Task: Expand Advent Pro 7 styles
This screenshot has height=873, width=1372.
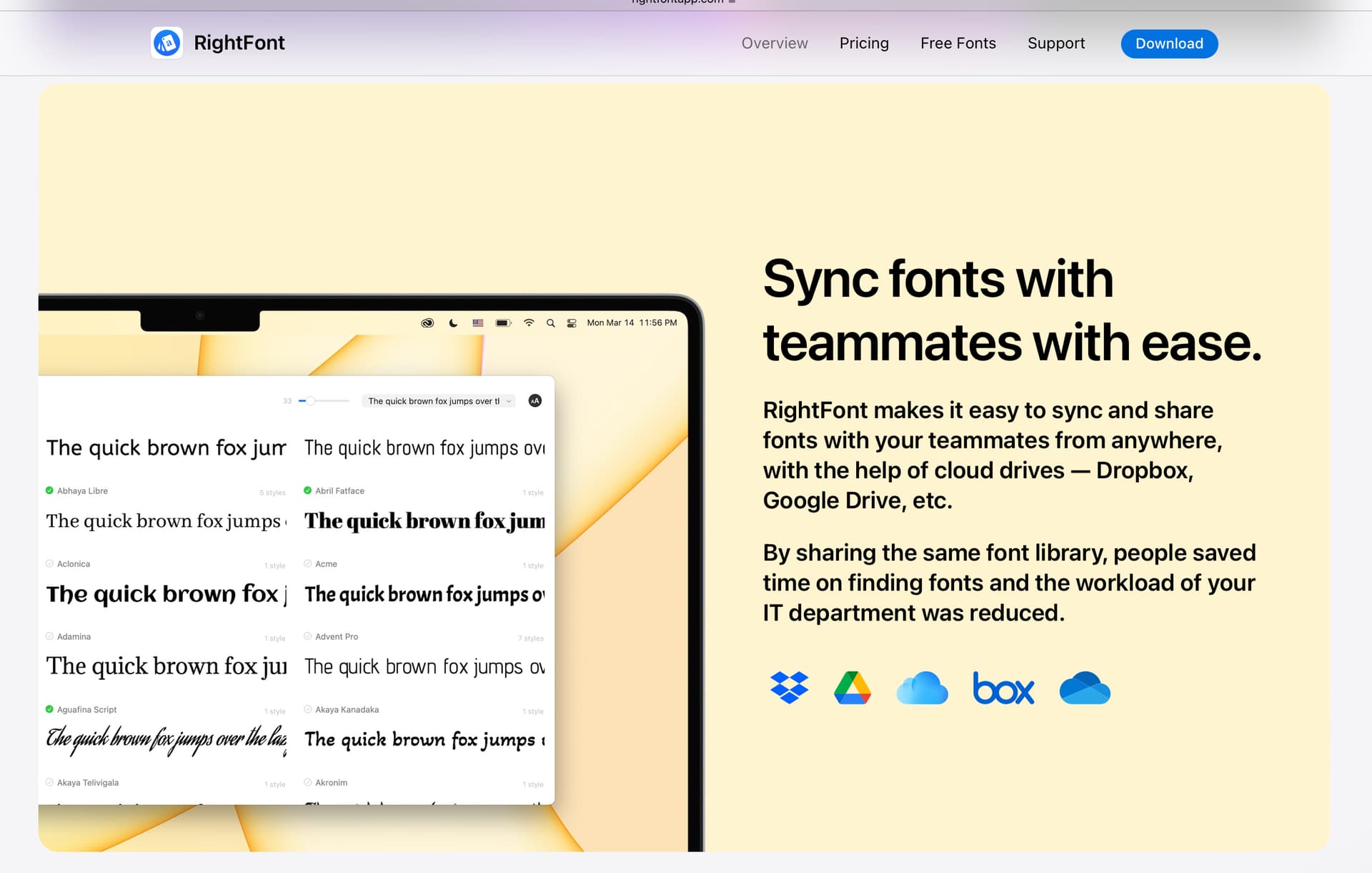Action: click(x=531, y=638)
